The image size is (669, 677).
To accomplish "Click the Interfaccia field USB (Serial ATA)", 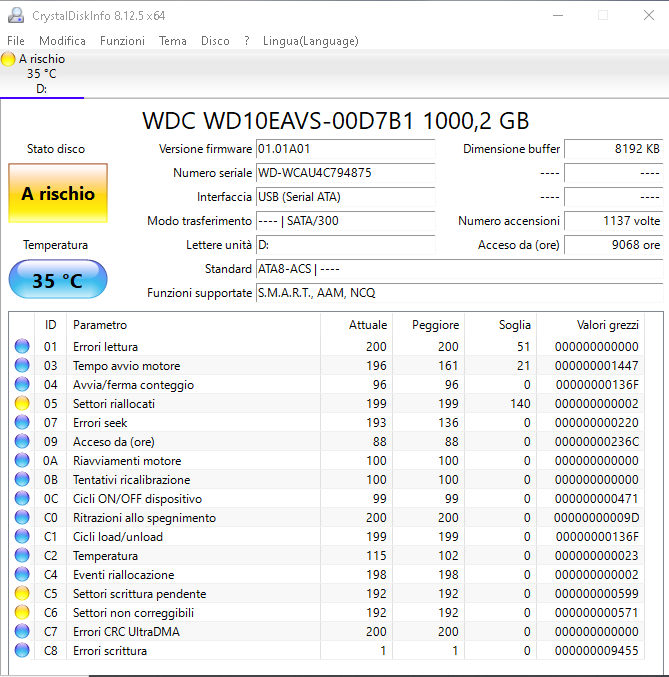I will pos(345,197).
